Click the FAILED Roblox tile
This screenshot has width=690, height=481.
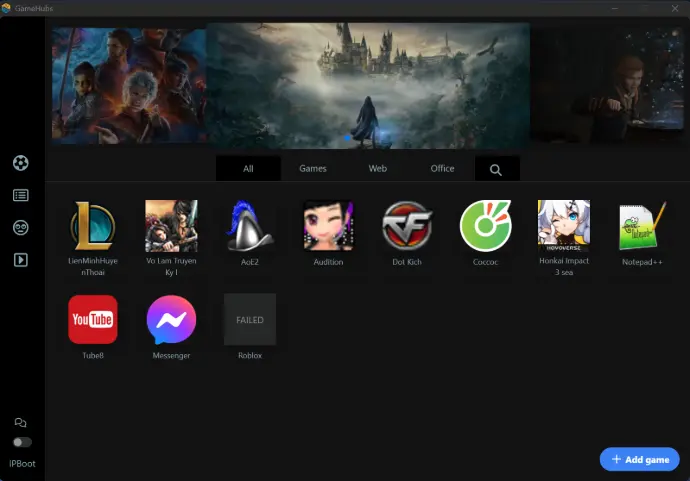click(250, 319)
